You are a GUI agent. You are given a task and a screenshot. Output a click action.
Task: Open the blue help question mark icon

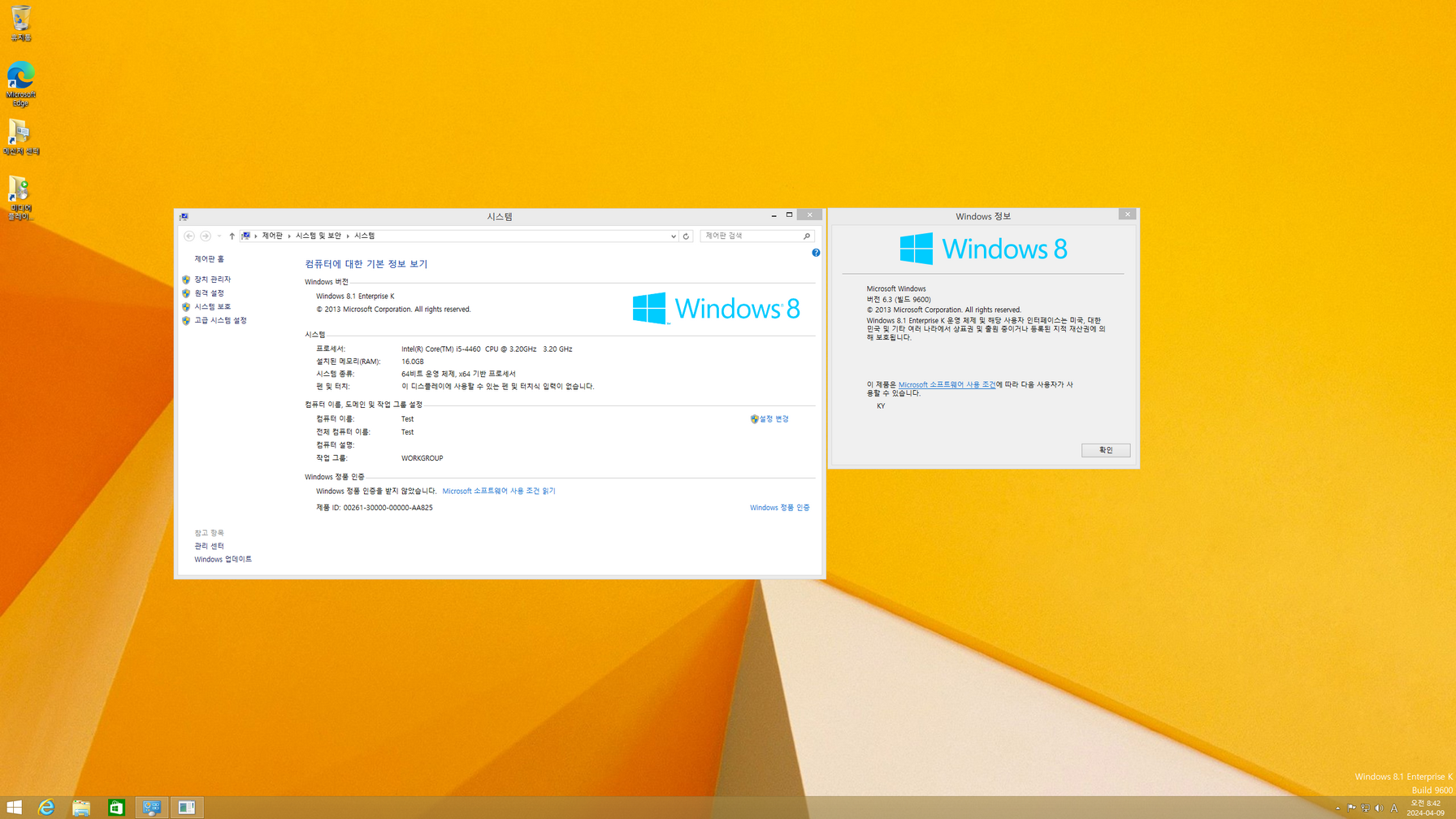(816, 253)
